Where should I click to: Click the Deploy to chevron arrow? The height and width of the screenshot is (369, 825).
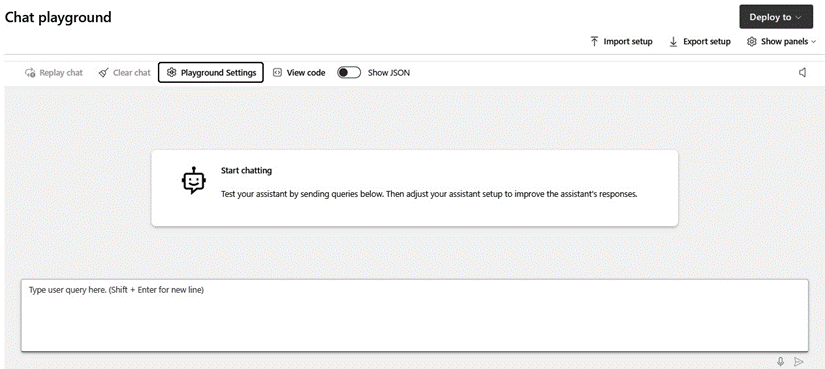(x=798, y=17)
